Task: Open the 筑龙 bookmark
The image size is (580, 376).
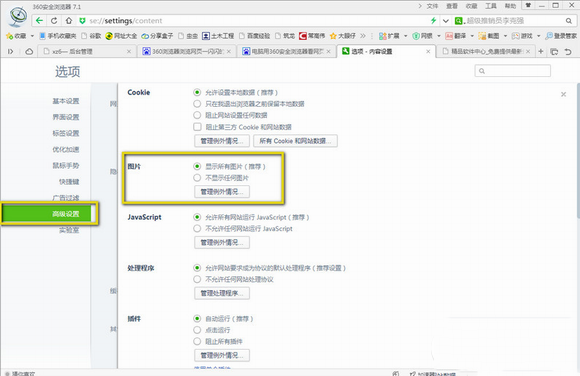Action: pyautogui.click(x=285, y=36)
